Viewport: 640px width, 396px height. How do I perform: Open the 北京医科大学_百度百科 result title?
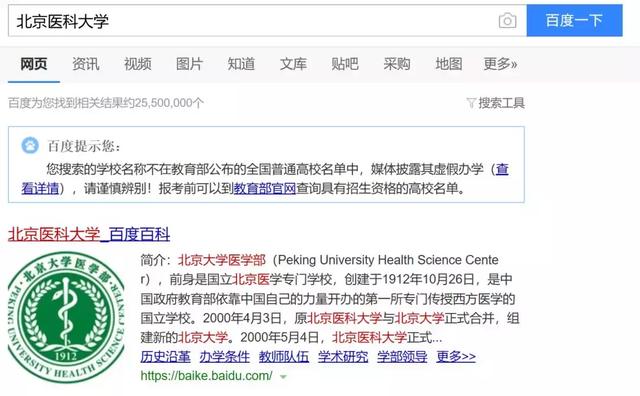pyautogui.click(x=89, y=234)
